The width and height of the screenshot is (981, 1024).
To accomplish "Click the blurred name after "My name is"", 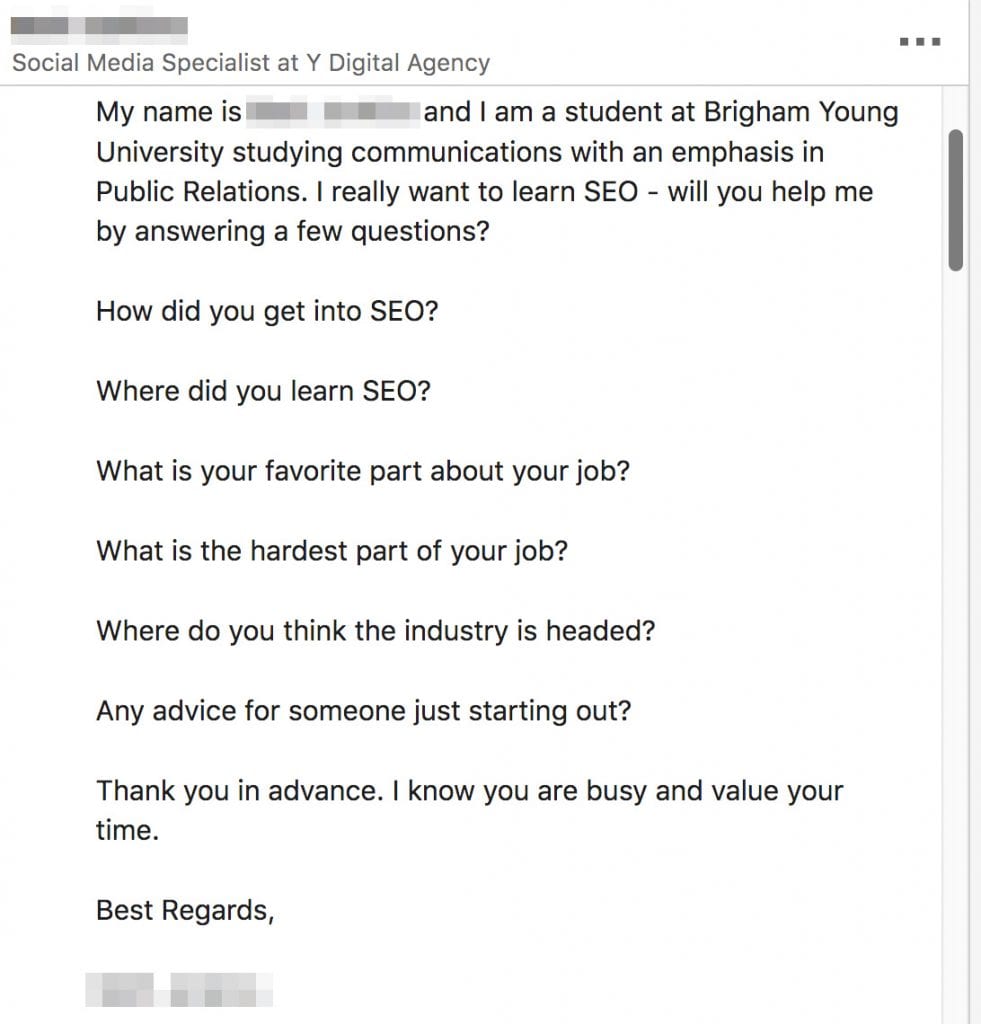I will click(332, 112).
